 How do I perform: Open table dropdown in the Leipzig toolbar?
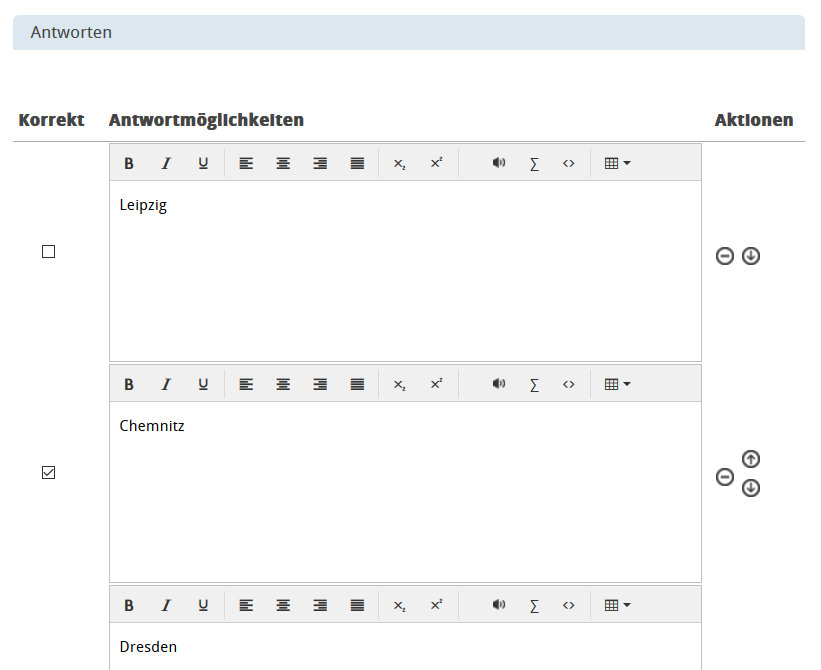click(617, 163)
